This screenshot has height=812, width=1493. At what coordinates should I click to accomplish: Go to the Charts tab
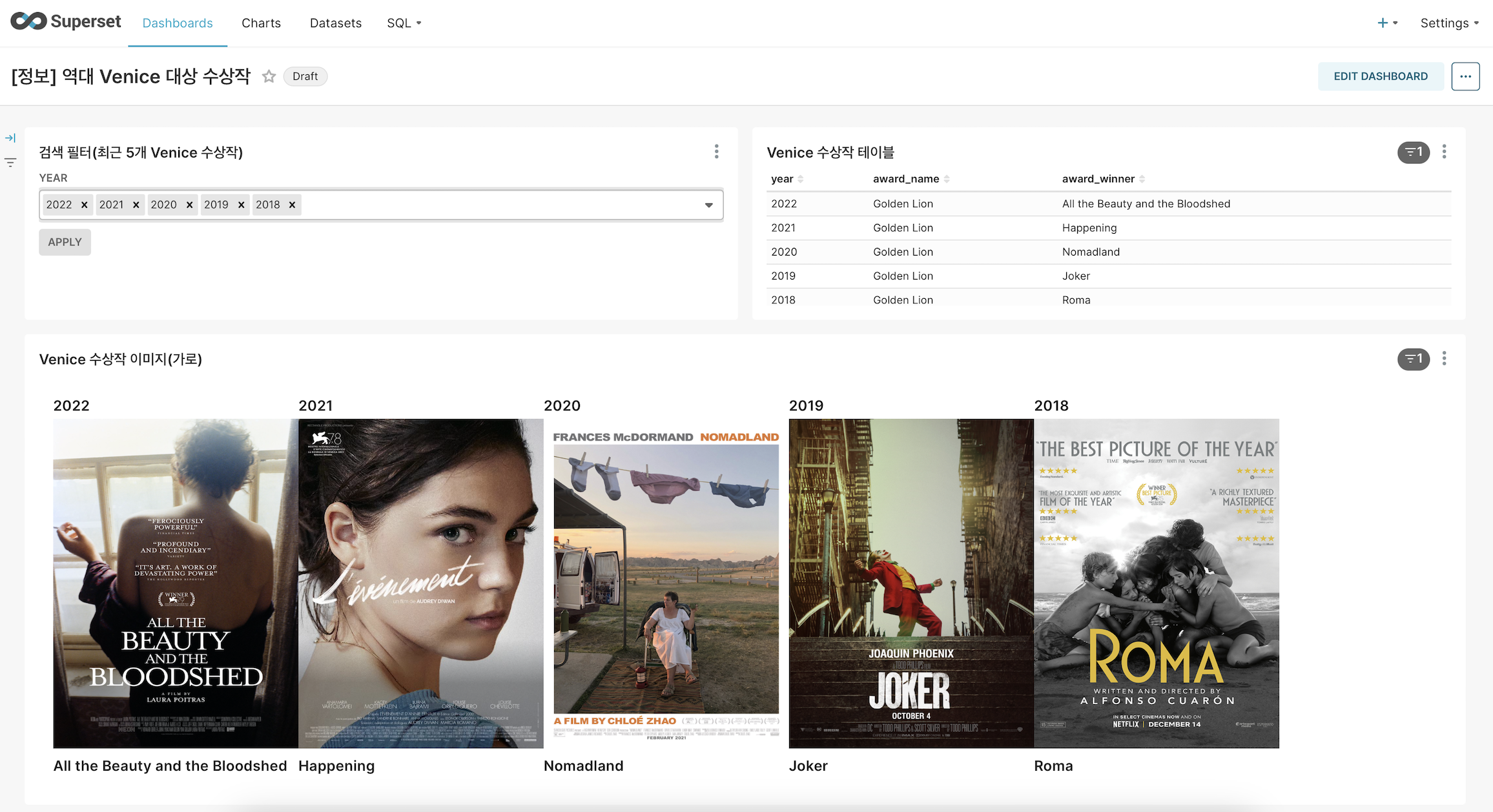pos(261,23)
